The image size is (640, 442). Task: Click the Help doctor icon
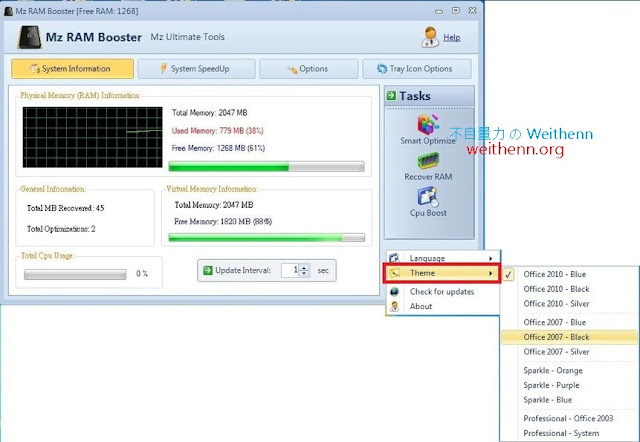(x=430, y=37)
